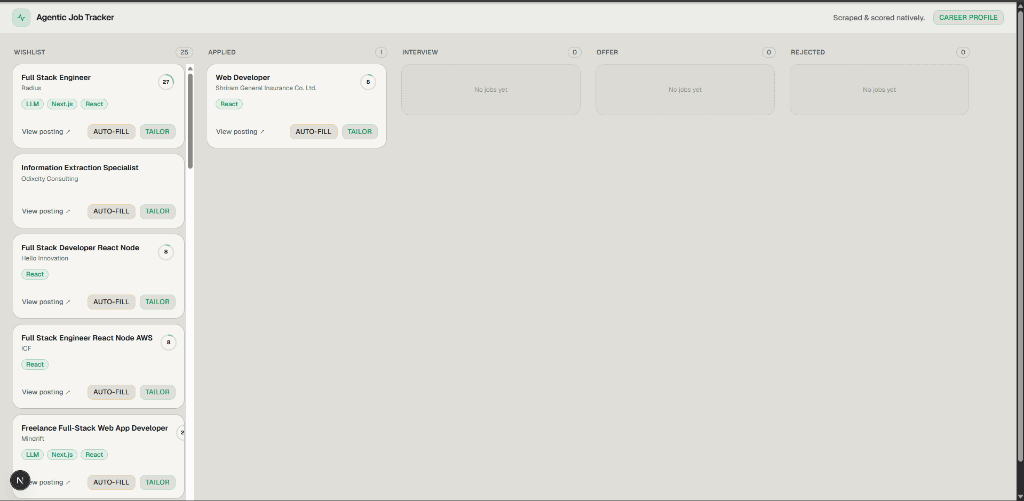Tailor resume for Freelance Full-Stack Web App Developer
Image resolution: width=1024 pixels, height=501 pixels.
[157, 482]
